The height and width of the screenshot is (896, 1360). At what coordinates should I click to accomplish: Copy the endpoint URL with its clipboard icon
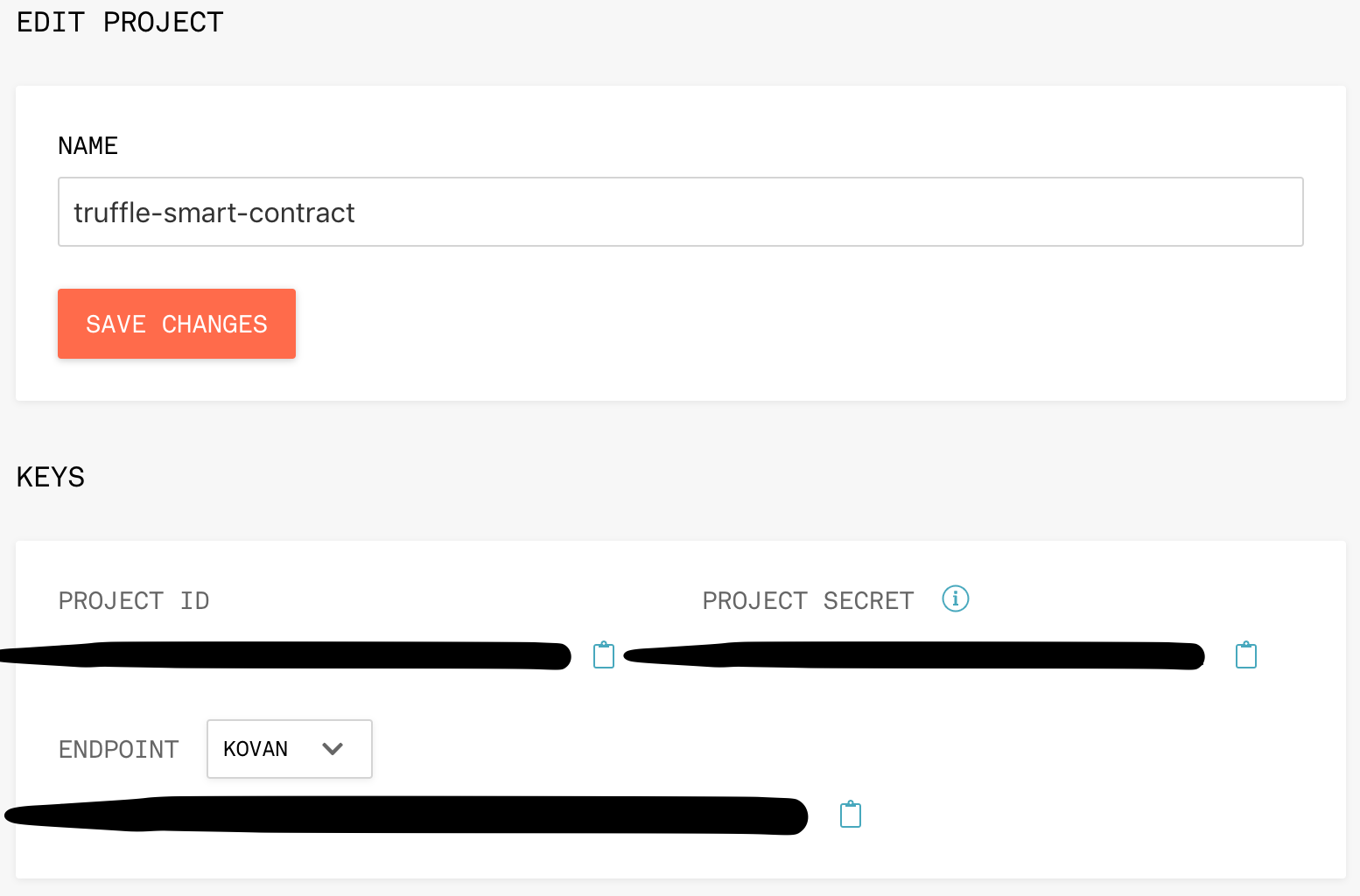(x=851, y=815)
